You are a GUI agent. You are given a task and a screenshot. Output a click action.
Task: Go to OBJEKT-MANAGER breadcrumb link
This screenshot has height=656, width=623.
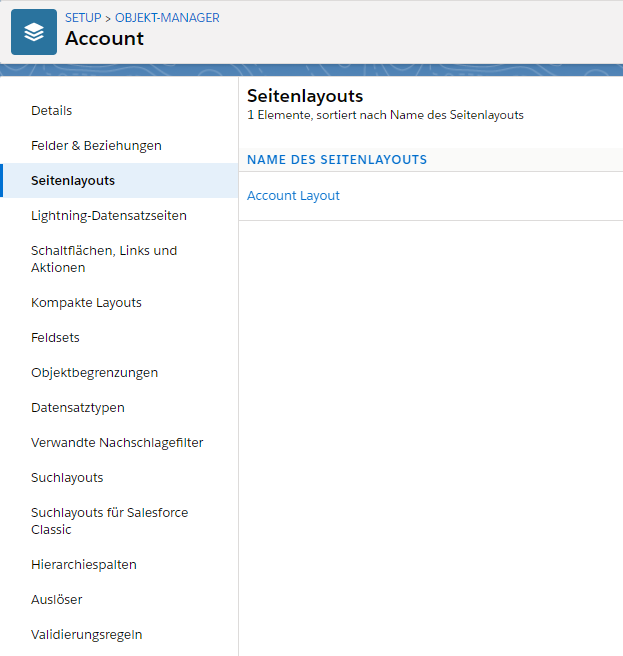click(x=167, y=18)
